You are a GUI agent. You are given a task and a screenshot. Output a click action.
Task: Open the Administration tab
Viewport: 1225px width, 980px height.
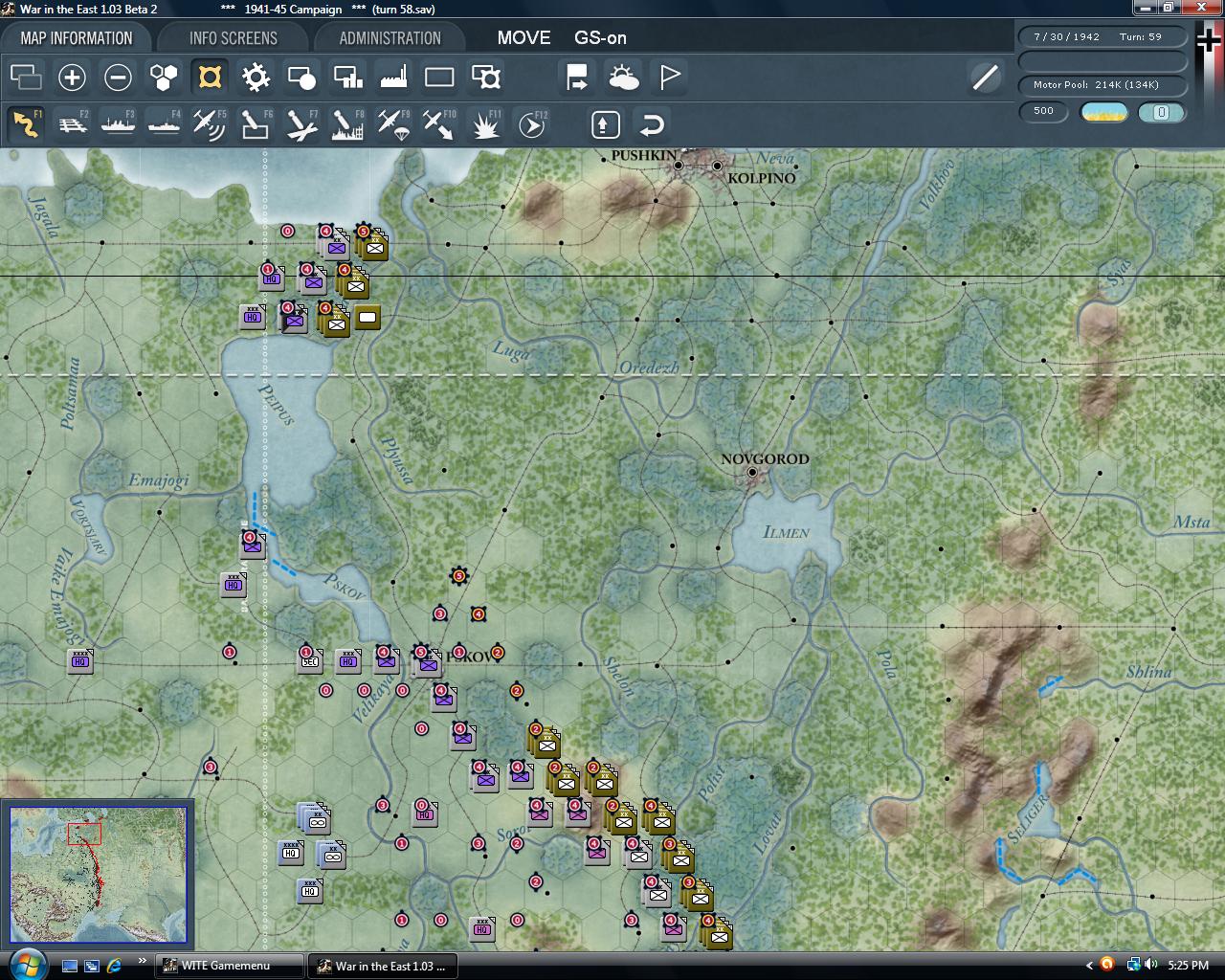[x=390, y=38]
